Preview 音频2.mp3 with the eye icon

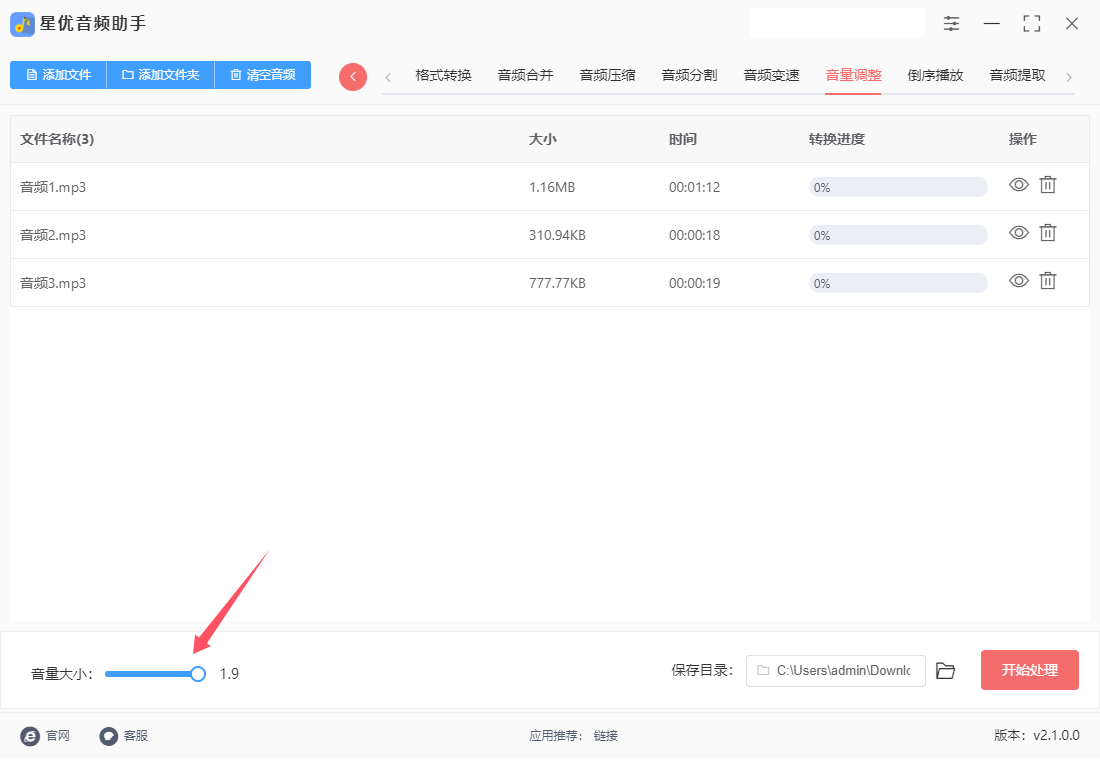pyautogui.click(x=1019, y=233)
